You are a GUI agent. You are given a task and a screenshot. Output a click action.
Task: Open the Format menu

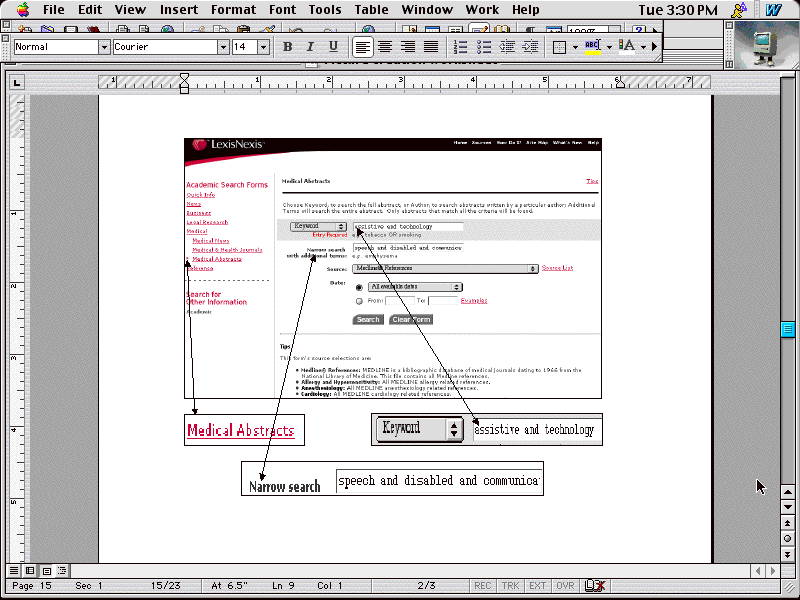coord(233,9)
